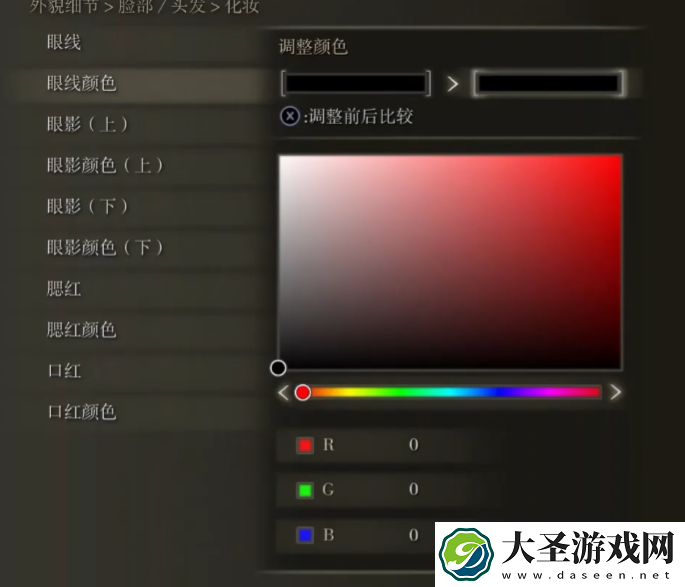The height and width of the screenshot is (587, 685).
Task: Click the 调整前后比较 label
Action: pyautogui.click(x=361, y=117)
